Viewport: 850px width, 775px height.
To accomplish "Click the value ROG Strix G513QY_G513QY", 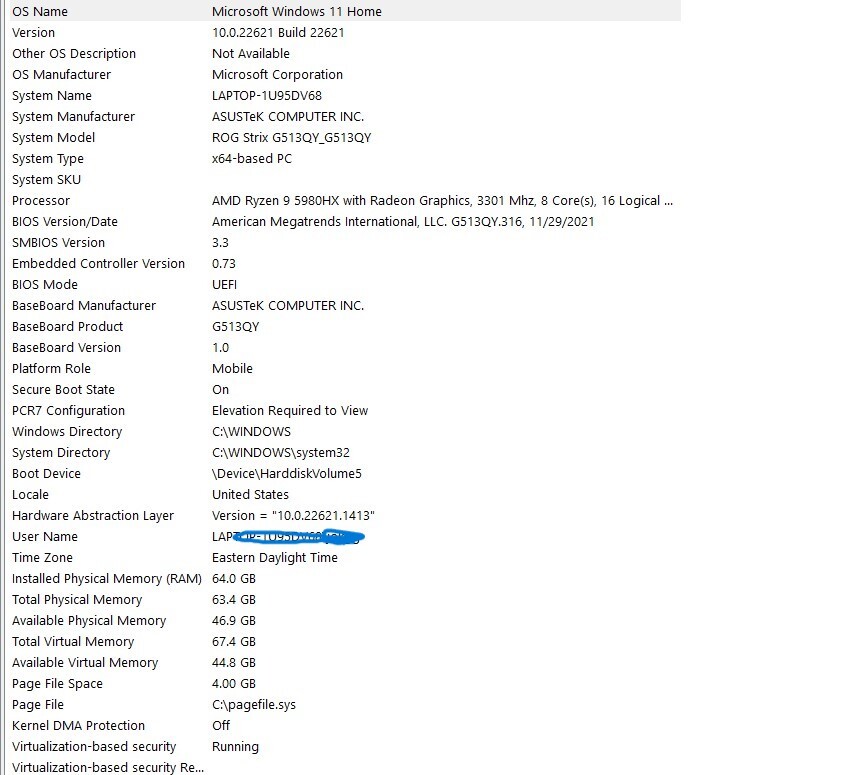I will tap(292, 138).
